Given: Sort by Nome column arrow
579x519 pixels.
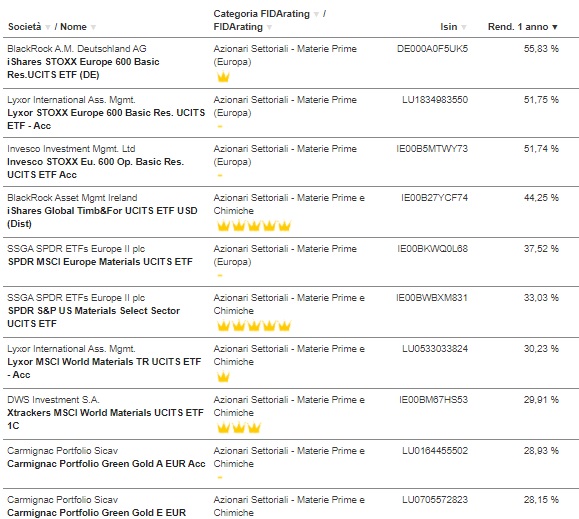Looking at the screenshot, I should point(93,27).
